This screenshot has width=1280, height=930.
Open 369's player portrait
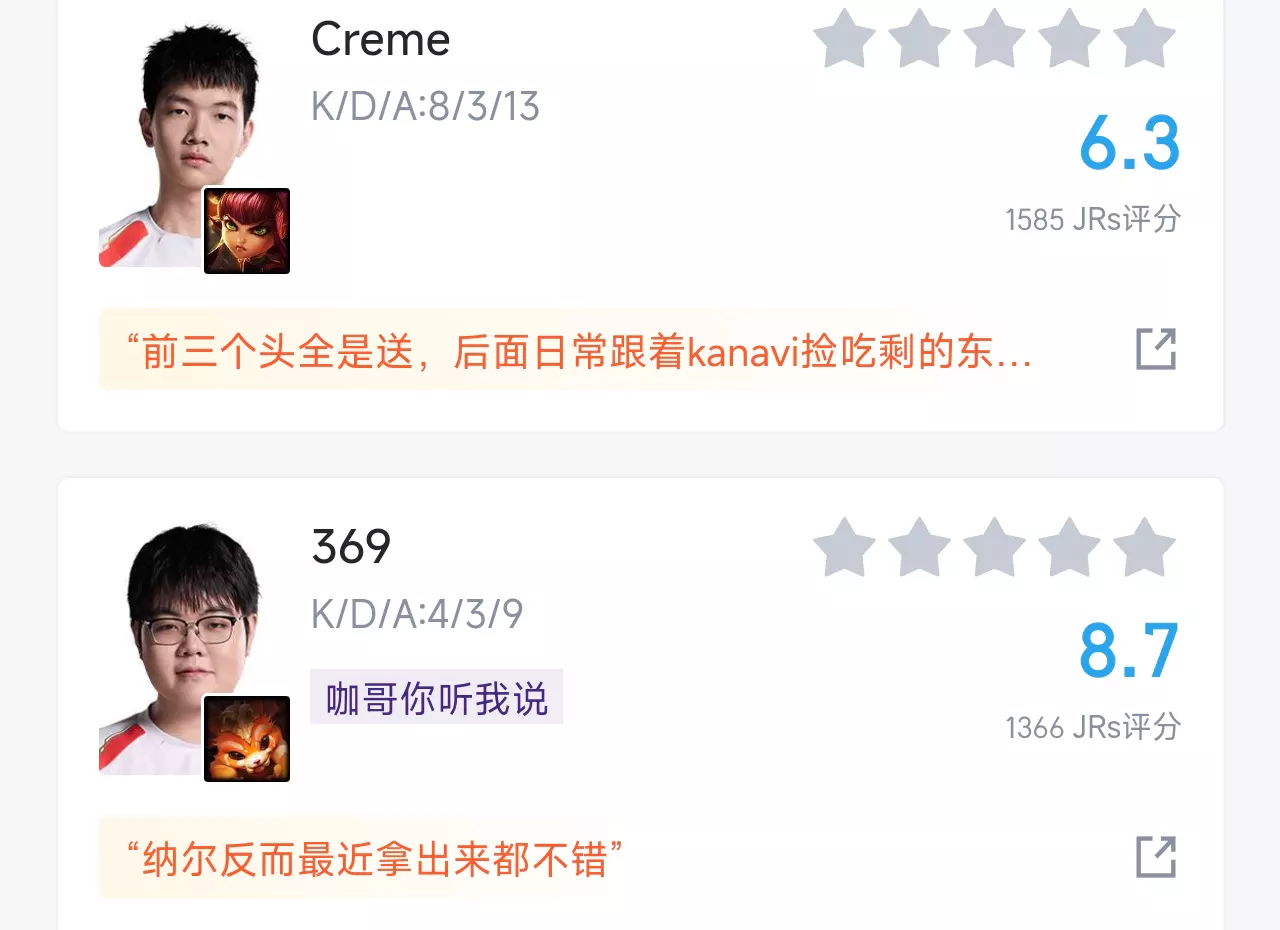coord(180,650)
